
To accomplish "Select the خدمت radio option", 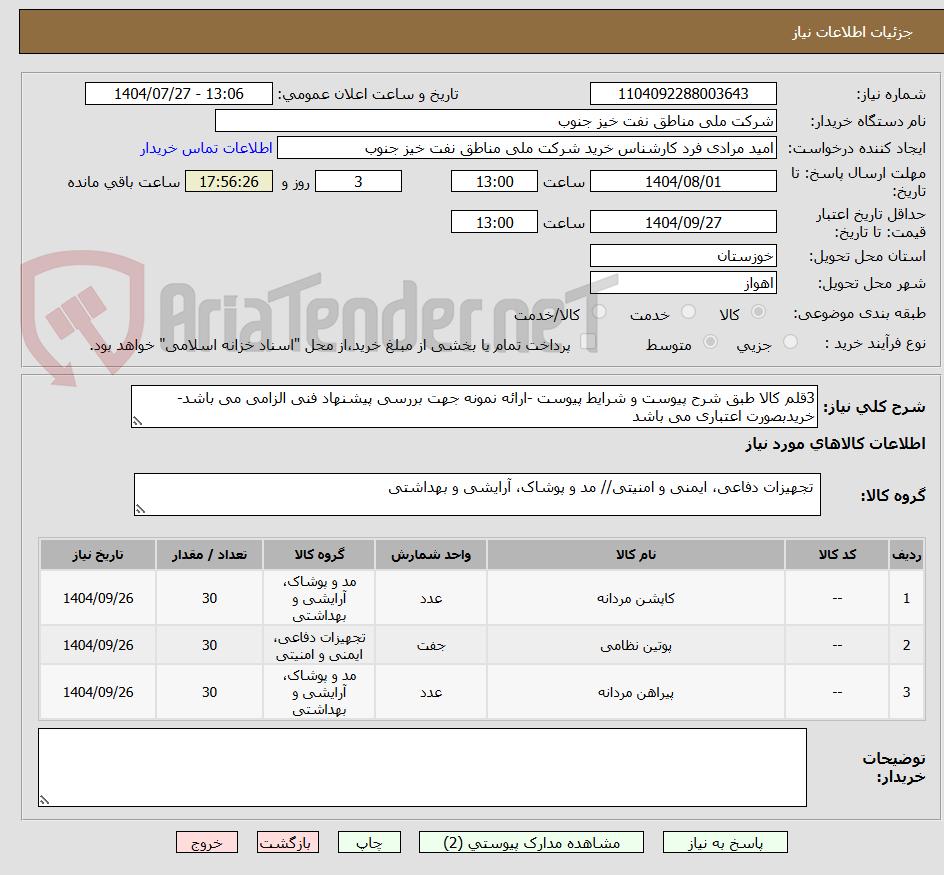I will (x=690, y=311).
